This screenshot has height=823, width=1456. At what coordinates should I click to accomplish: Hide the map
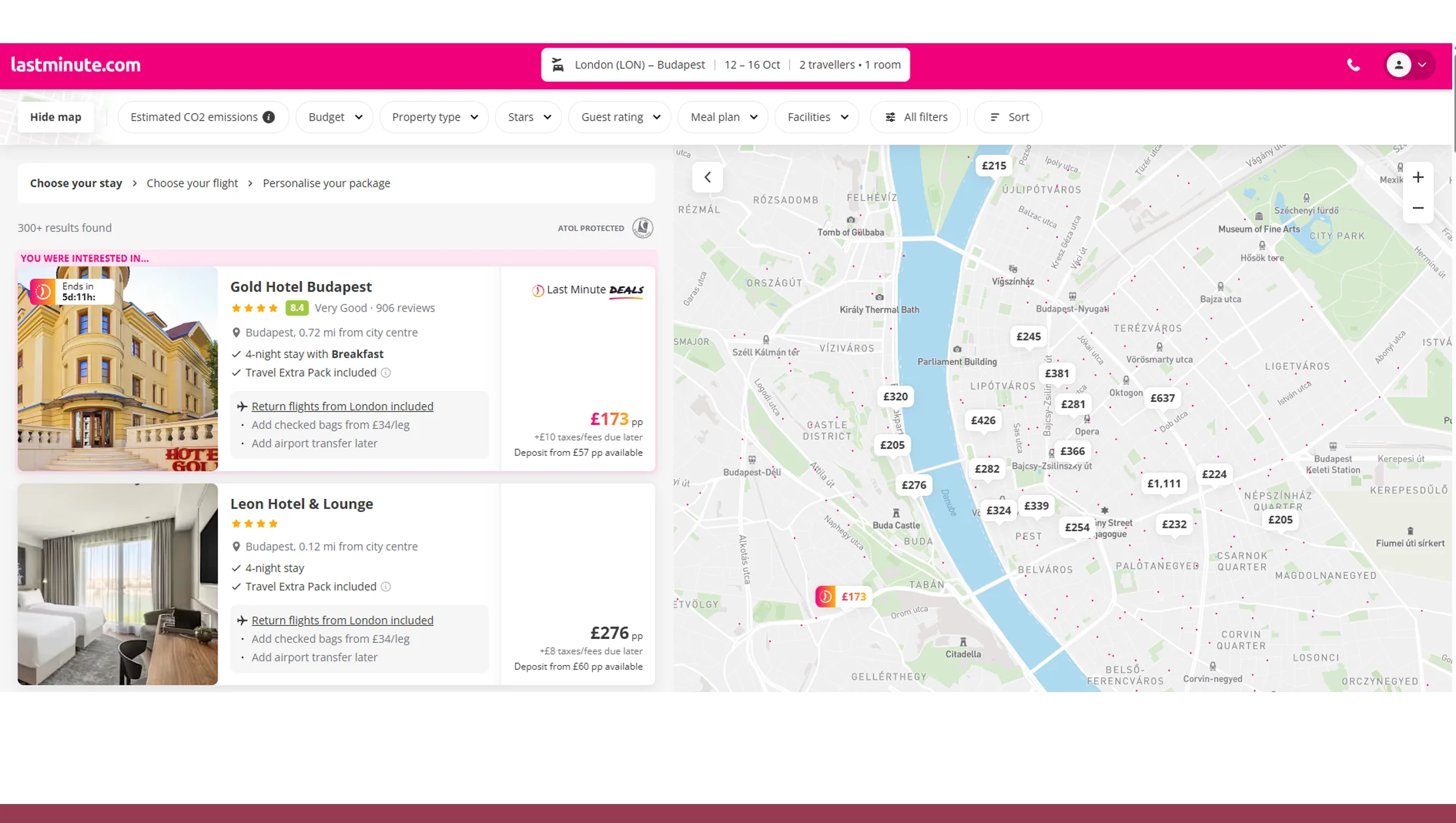tap(56, 117)
